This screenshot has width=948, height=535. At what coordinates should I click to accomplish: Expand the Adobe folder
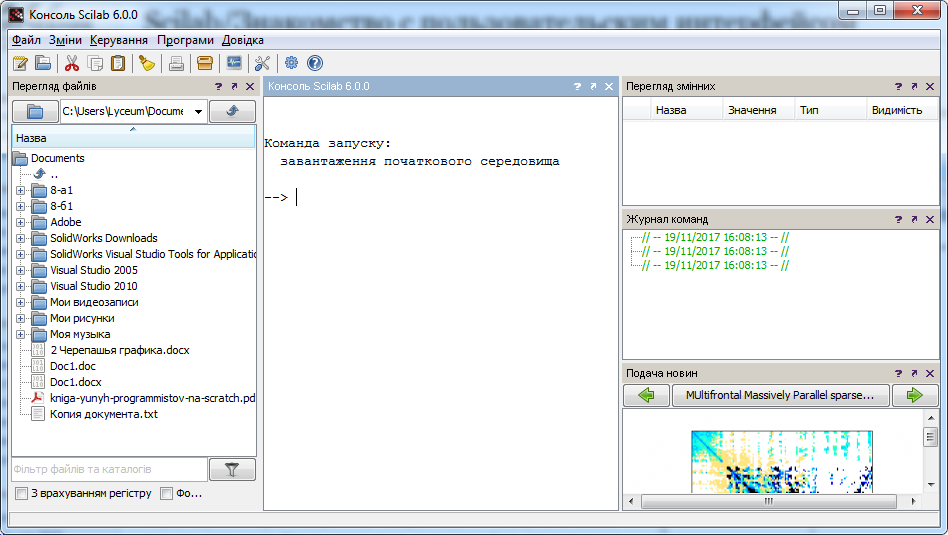tap(21, 222)
